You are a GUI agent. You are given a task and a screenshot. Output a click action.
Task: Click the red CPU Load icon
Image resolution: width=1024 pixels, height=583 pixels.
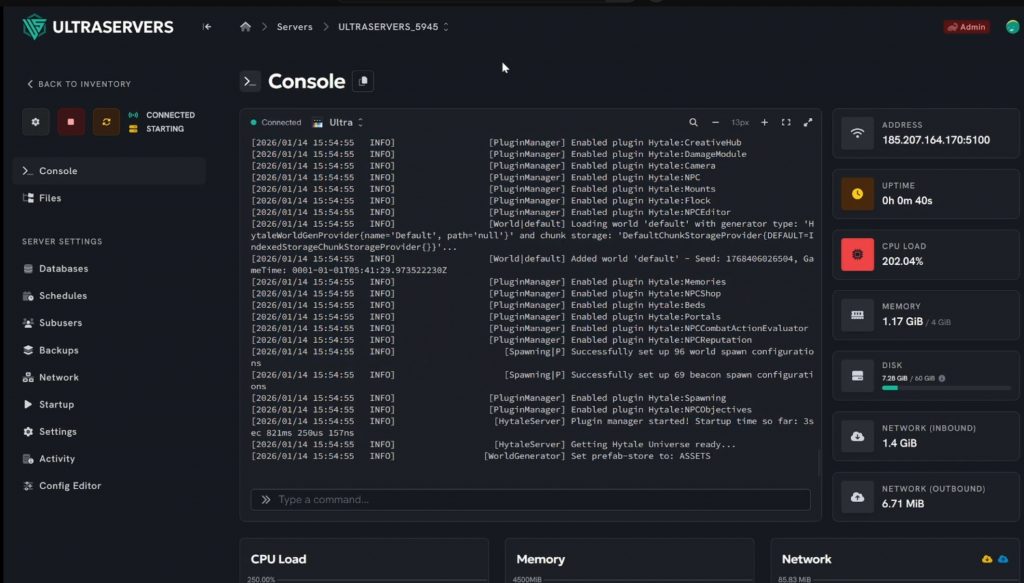point(857,254)
